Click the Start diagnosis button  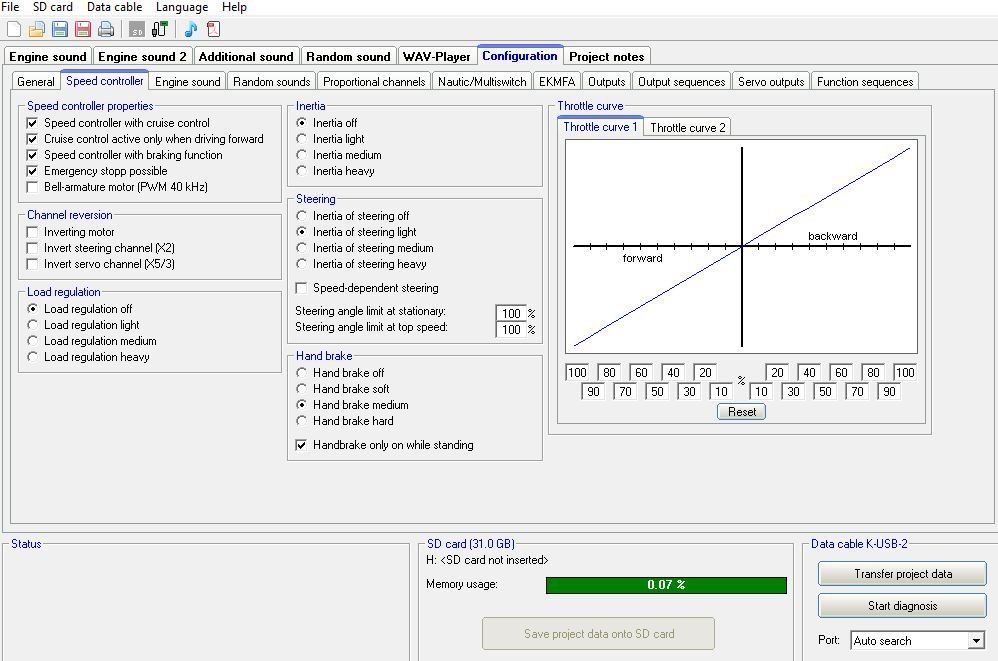coord(902,606)
